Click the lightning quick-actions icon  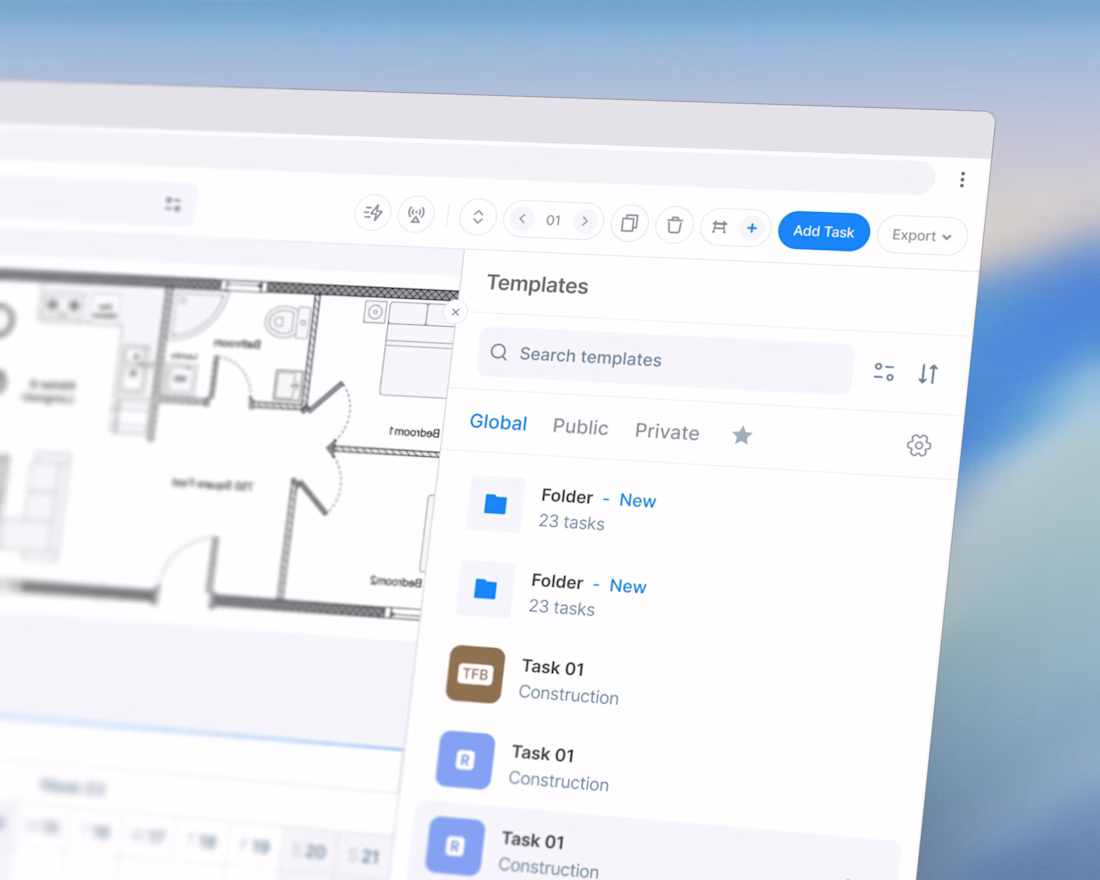tap(373, 212)
